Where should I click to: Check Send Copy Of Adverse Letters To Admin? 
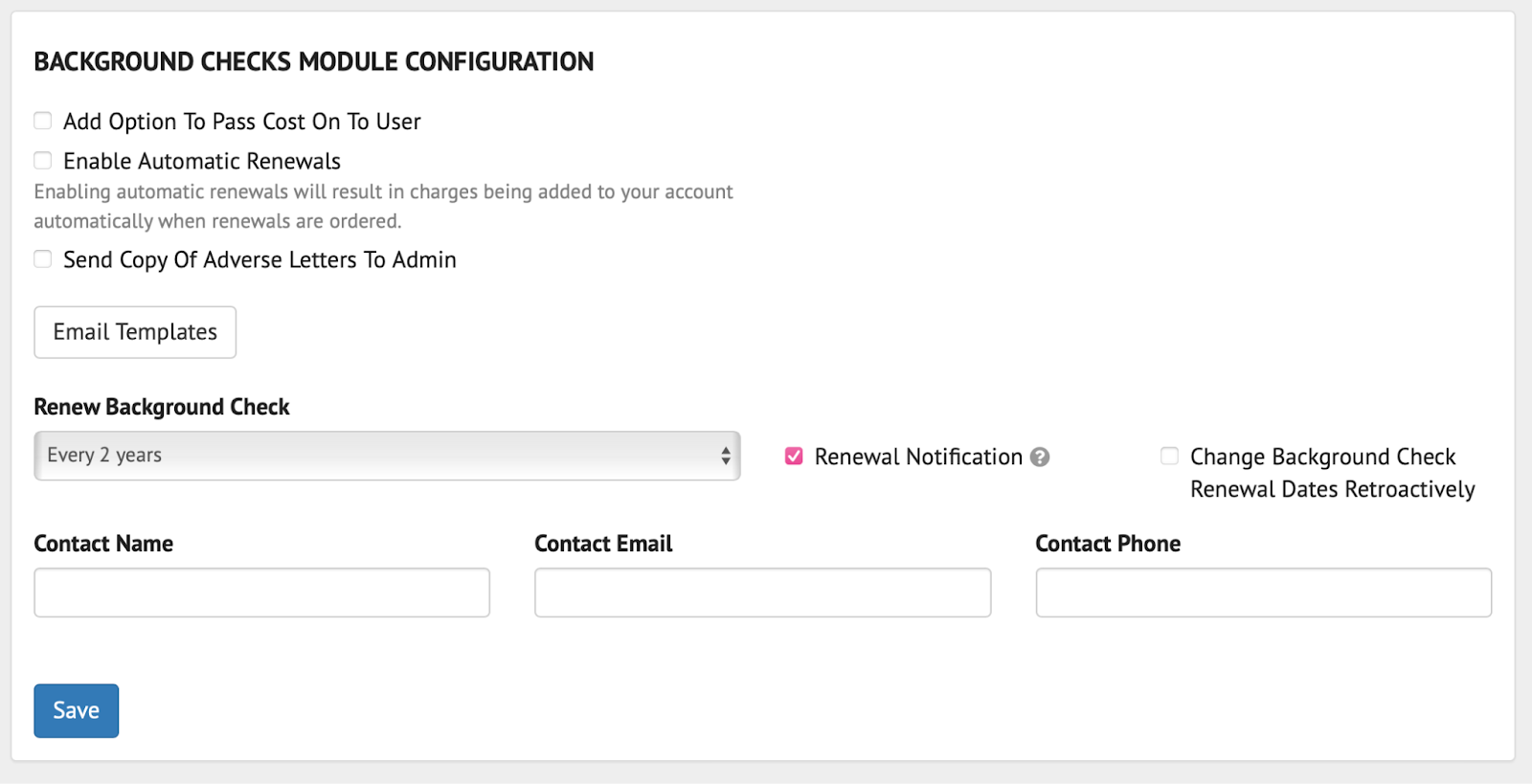(x=43, y=258)
